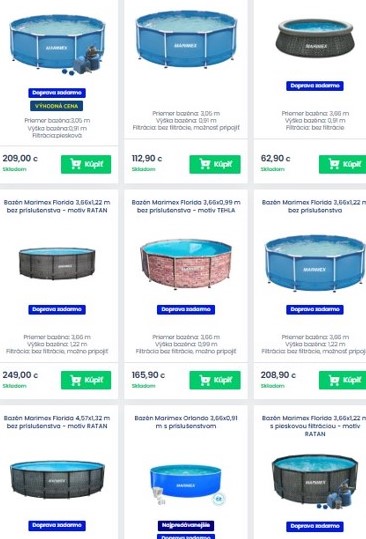
Task: Click the blue pool image with sand filter
Action: click(57, 44)
